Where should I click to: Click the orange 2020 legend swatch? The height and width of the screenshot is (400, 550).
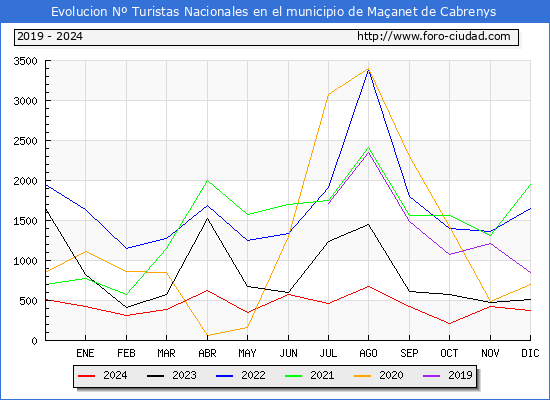click(x=363, y=376)
